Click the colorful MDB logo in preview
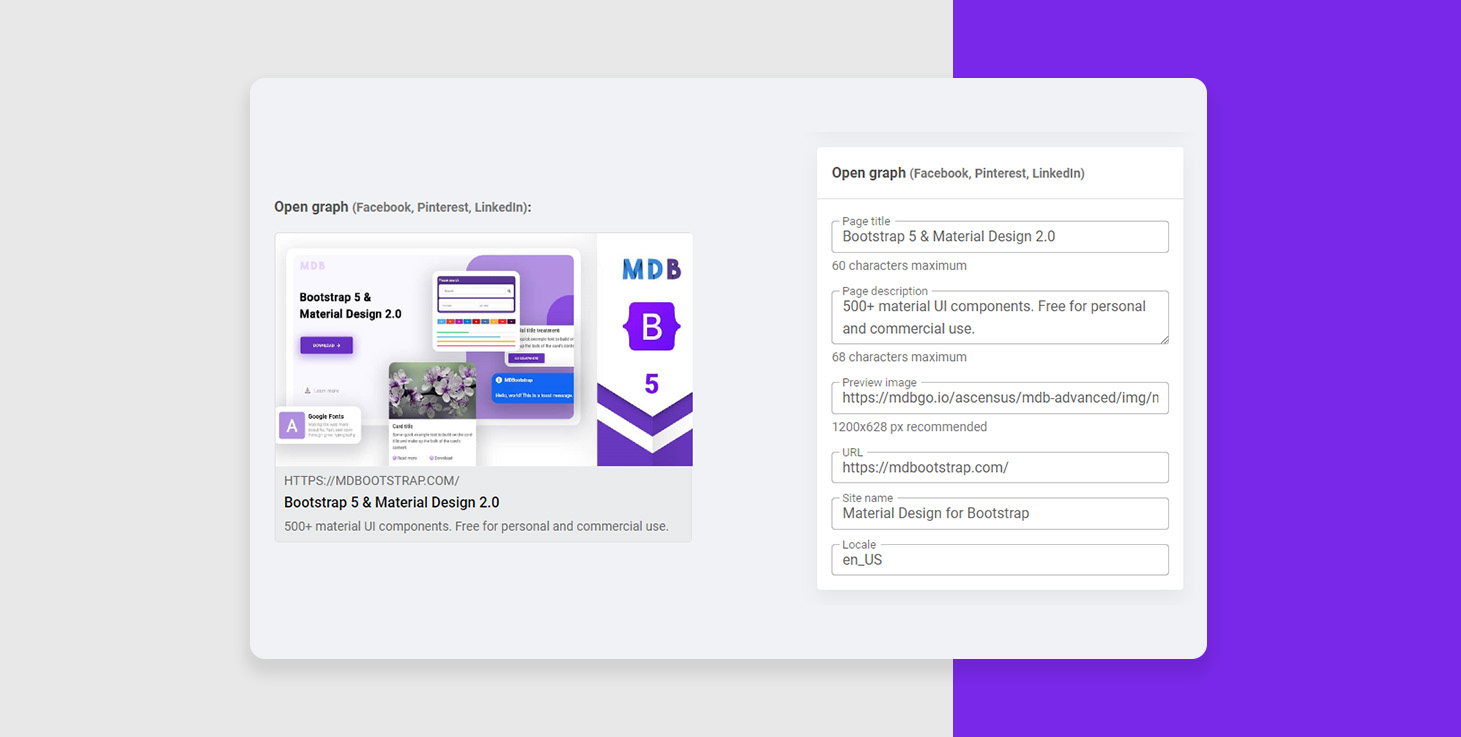Image resolution: width=1461 pixels, height=737 pixels. click(651, 269)
